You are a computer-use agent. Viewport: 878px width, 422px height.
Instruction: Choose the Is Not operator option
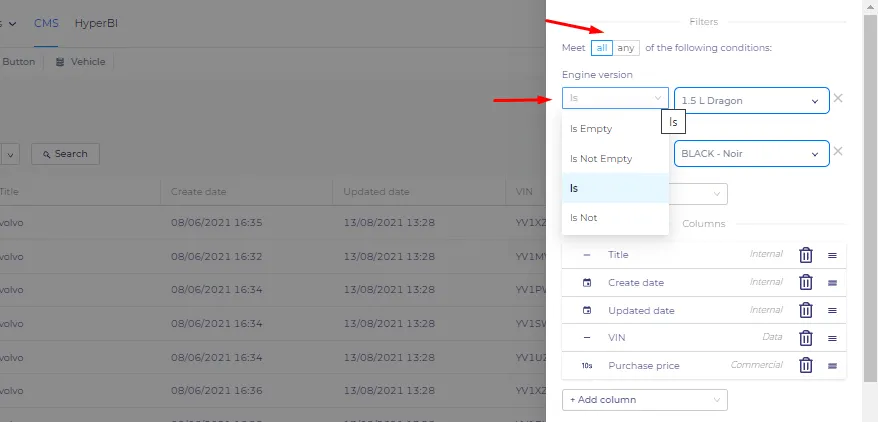[x=615, y=218]
